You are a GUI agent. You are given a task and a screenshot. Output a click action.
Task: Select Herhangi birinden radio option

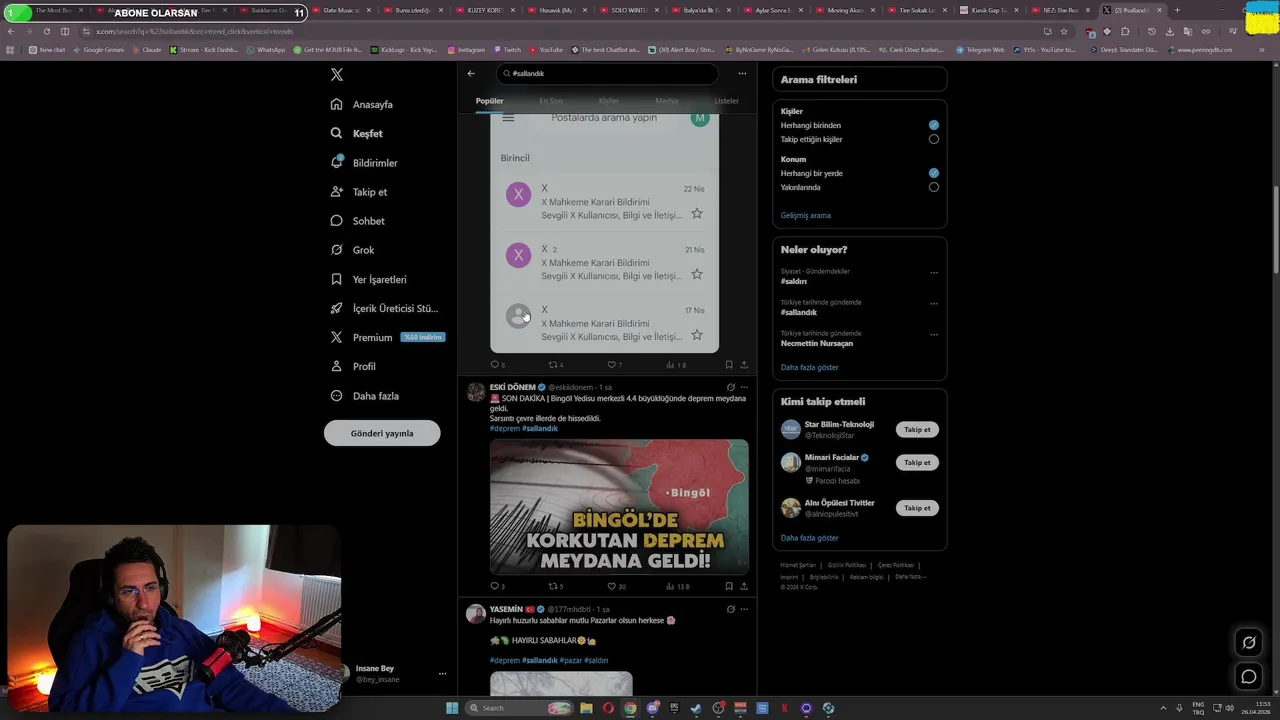coord(934,125)
